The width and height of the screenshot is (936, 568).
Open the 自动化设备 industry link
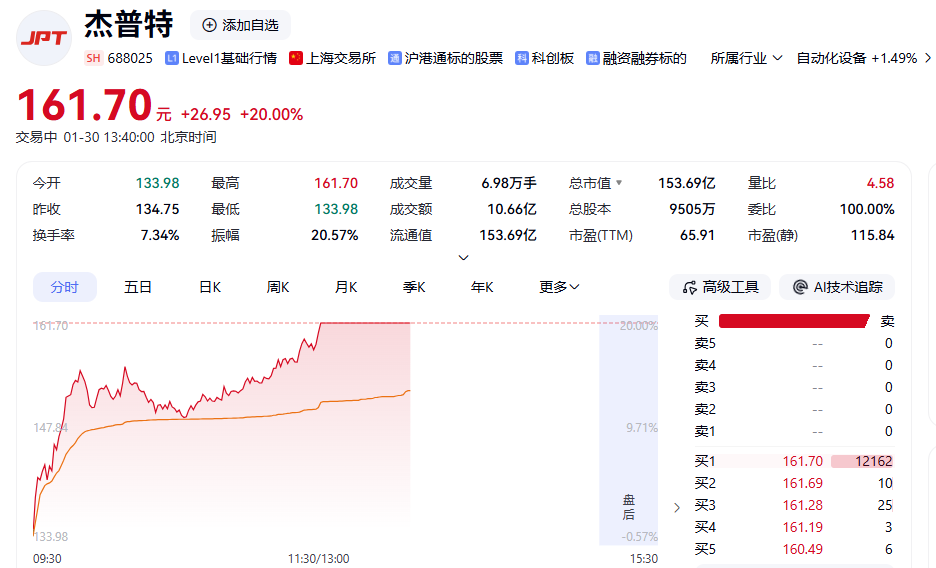point(831,58)
